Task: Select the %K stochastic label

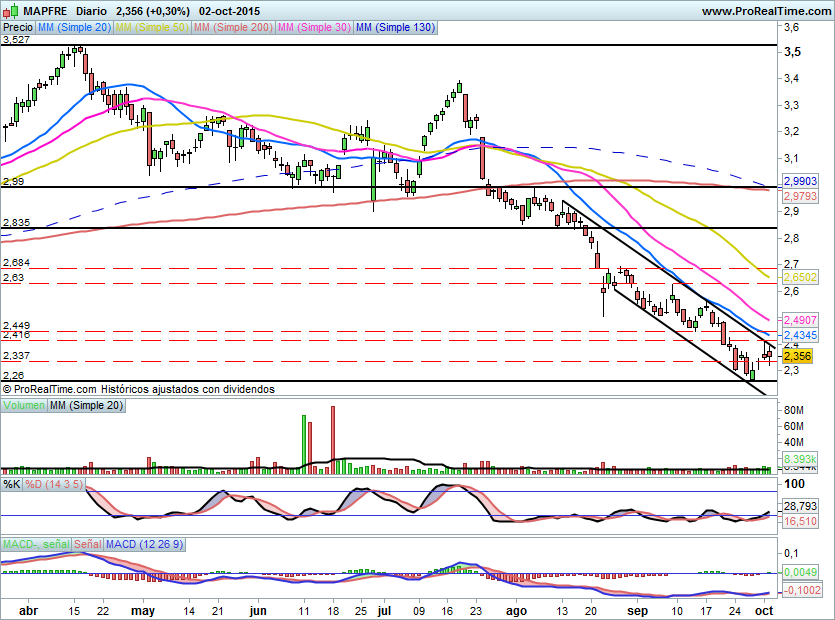Action: tap(12, 484)
